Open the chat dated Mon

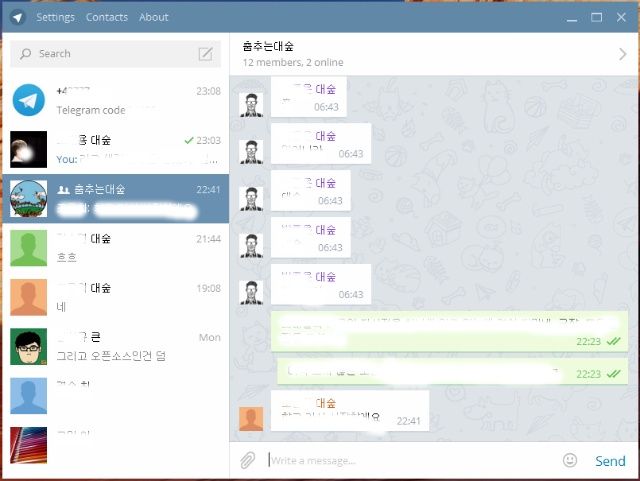point(116,346)
